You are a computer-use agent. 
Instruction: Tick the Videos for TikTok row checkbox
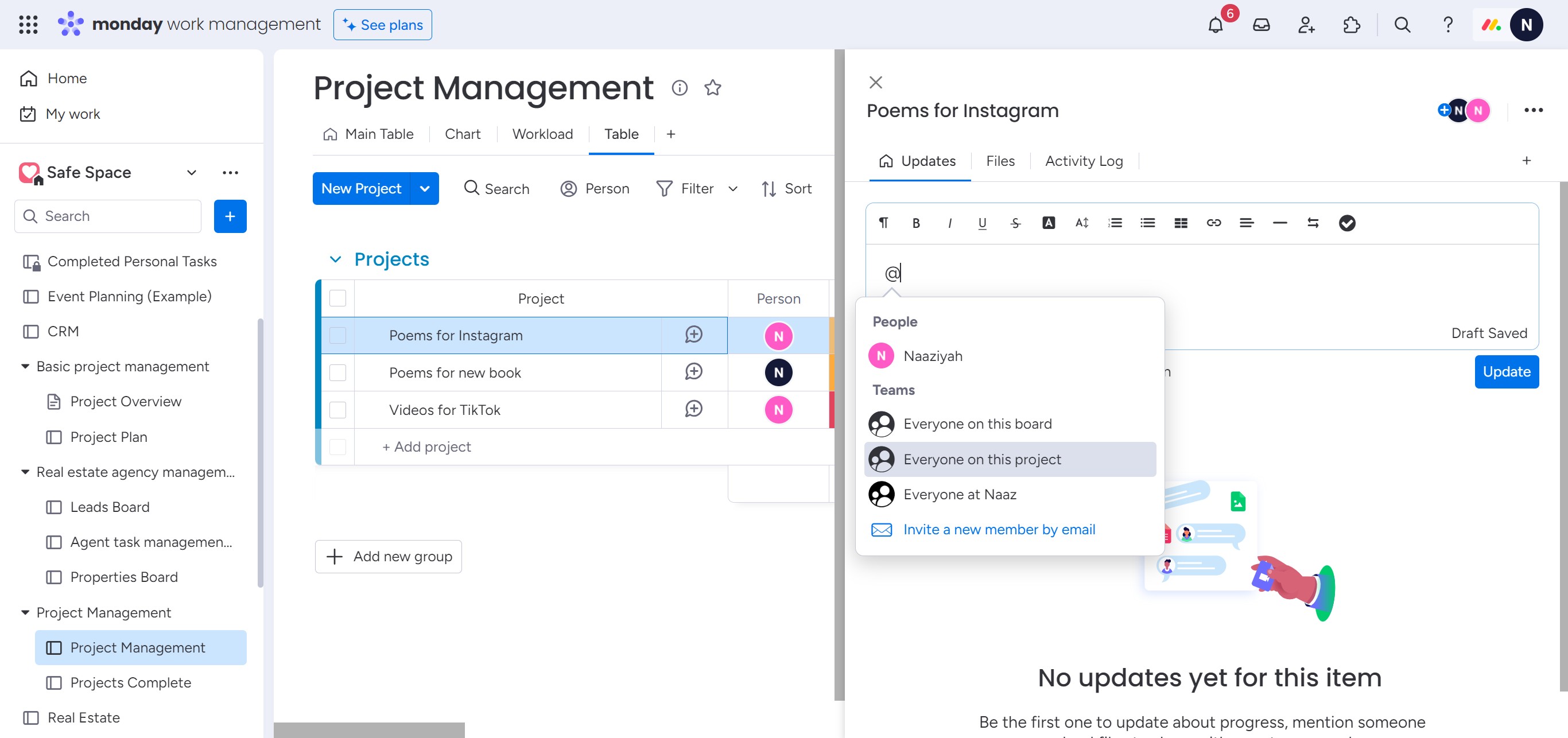tap(337, 410)
